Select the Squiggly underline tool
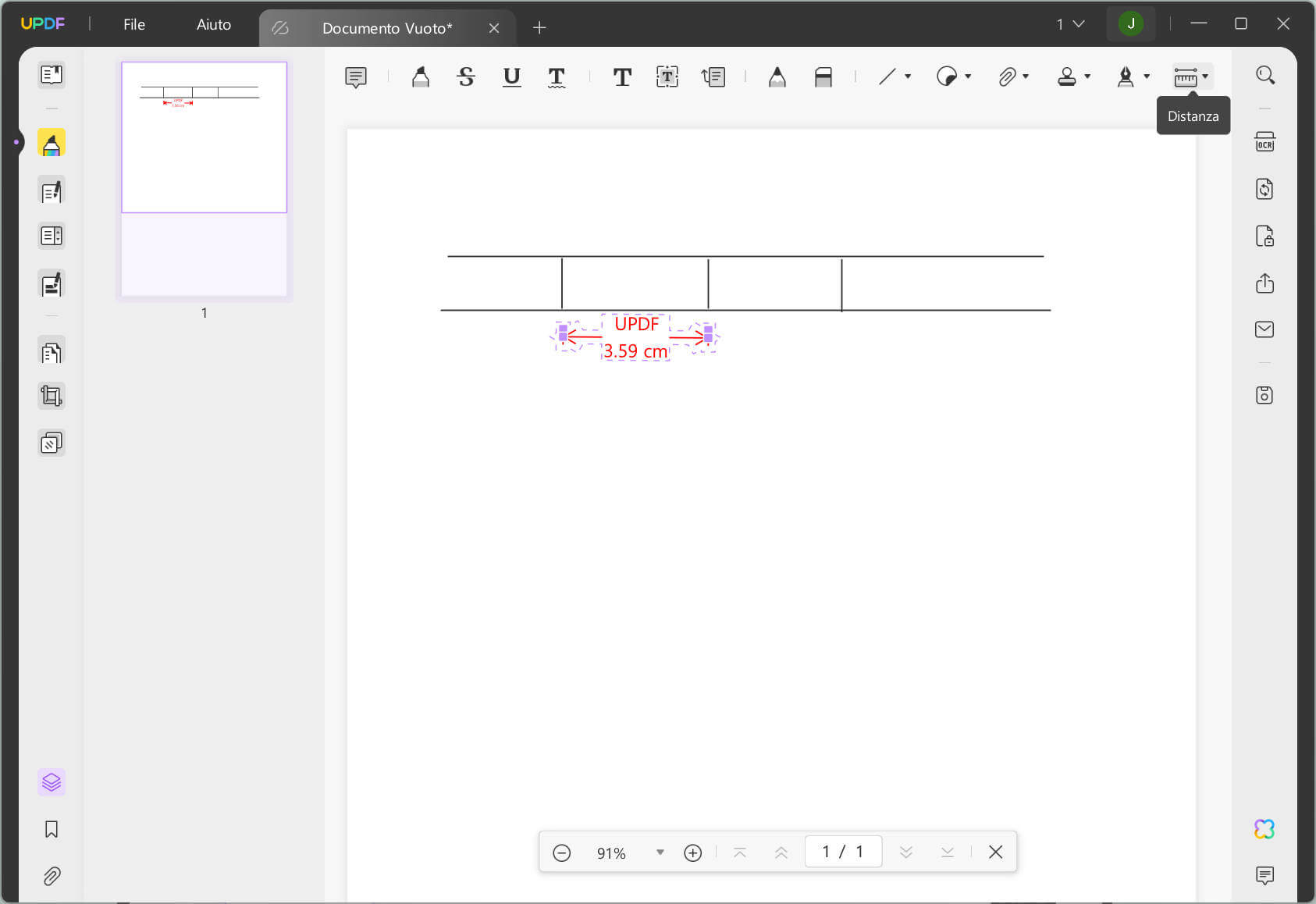Image resolution: width=1316 pixels, height=904 pixels. click(557, 77)
